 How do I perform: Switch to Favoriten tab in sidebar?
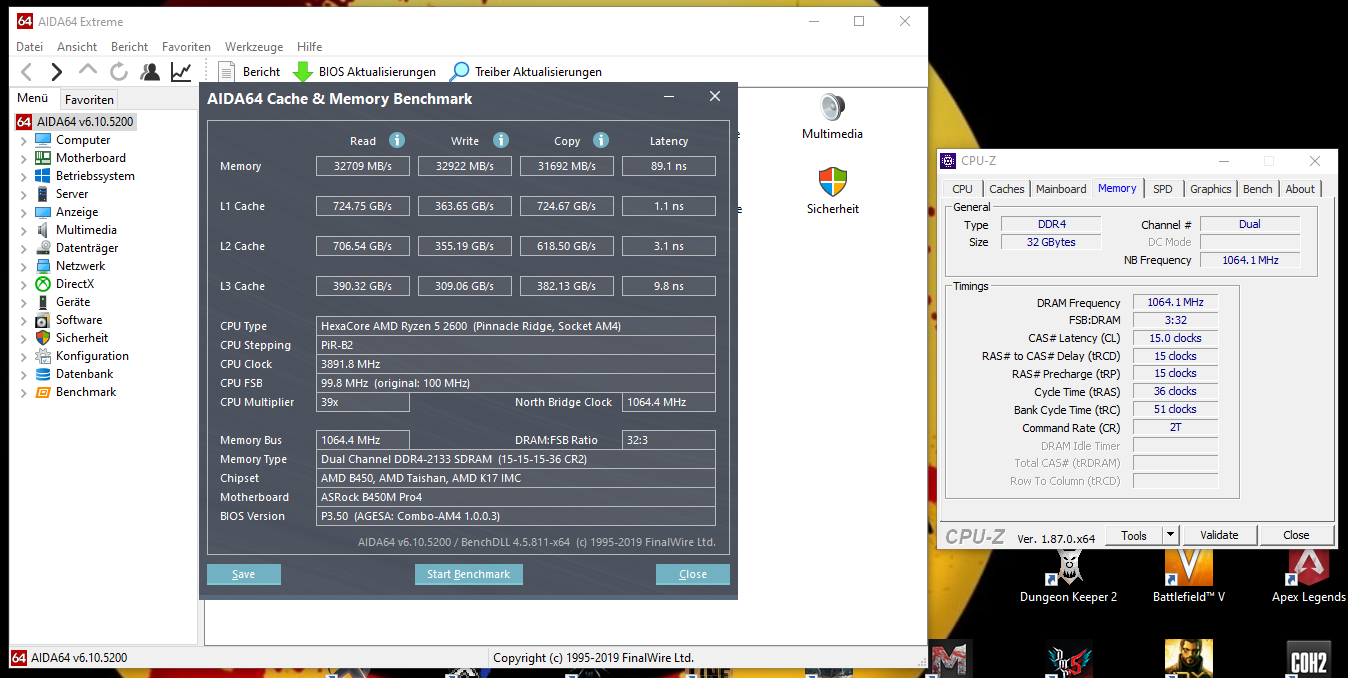[x=90, y=99]
